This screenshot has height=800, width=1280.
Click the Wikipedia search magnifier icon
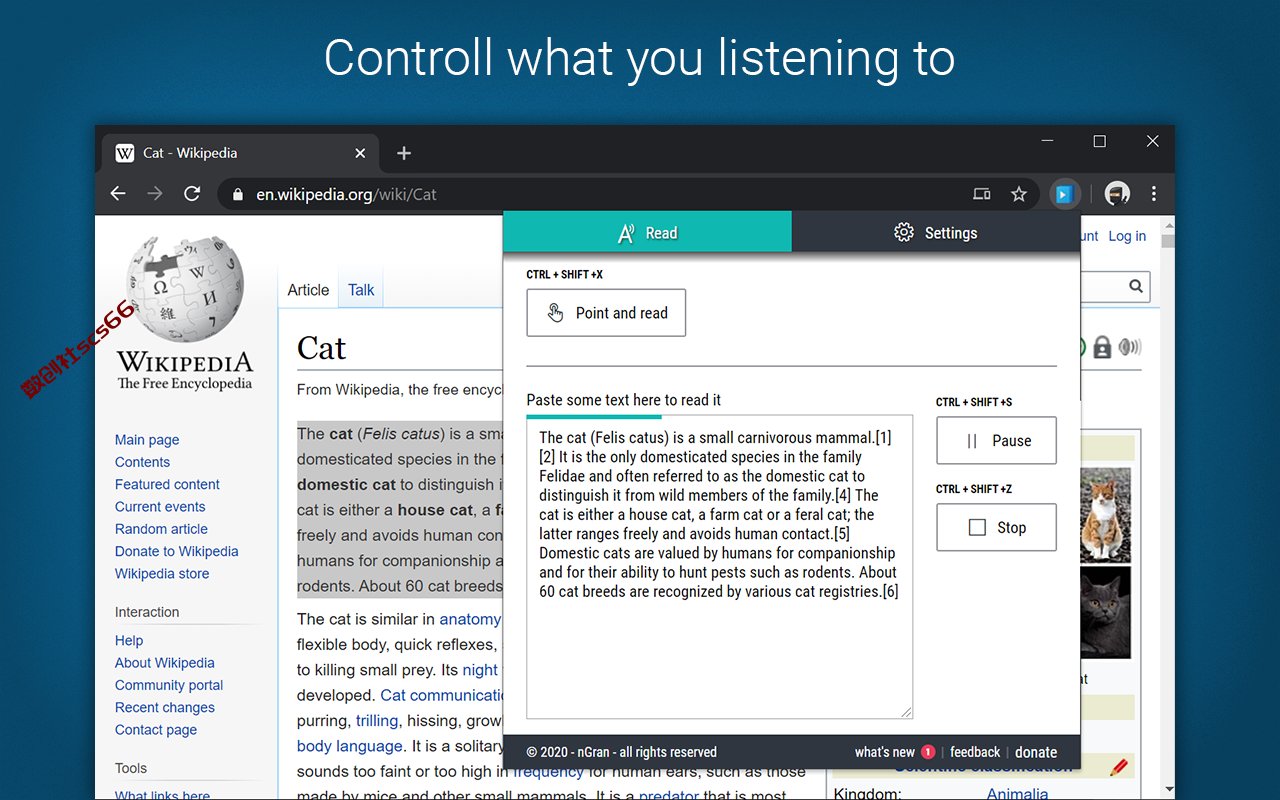click(x=1136, y=286)
